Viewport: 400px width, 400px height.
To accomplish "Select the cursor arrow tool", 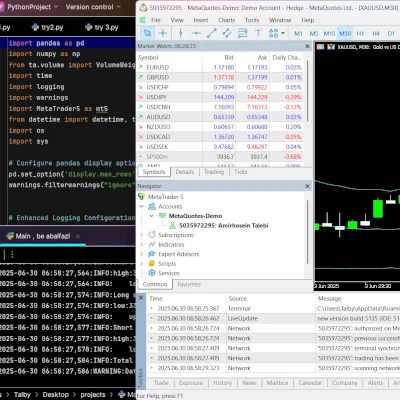I will (x=147, y=33).
